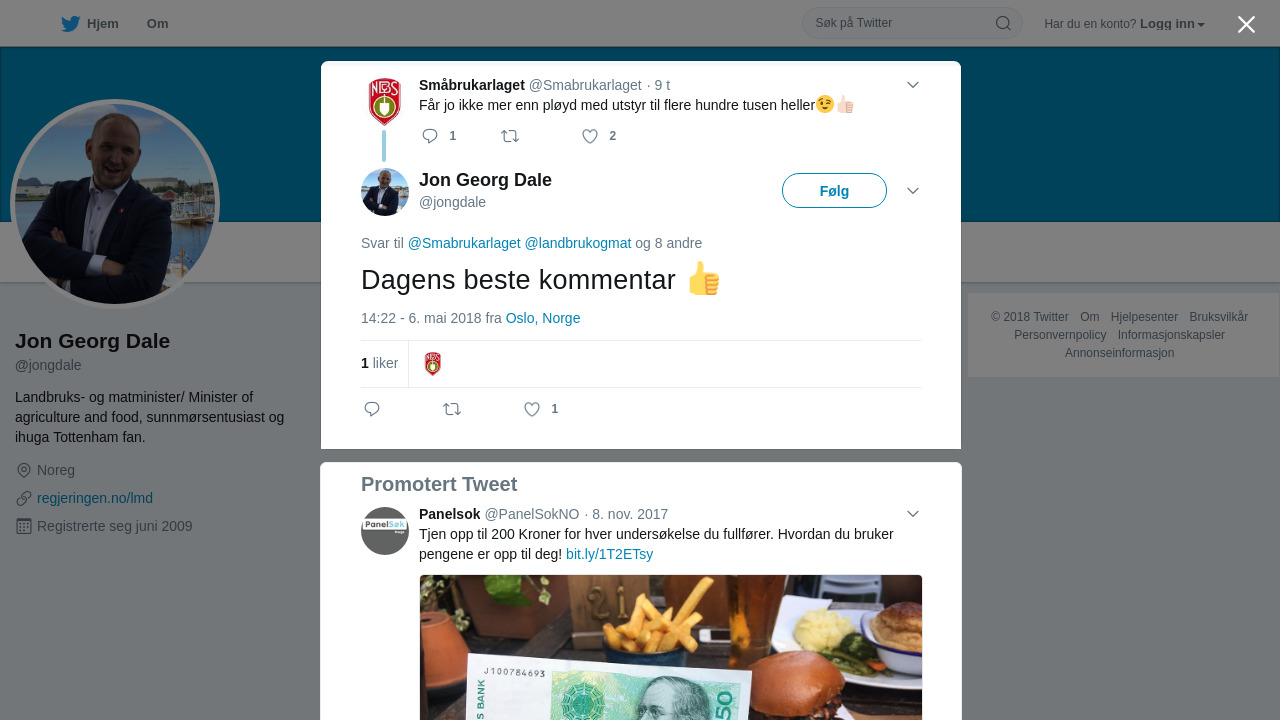Retweet Småbrukarlaget's tweet
This screenshot has width=1280, height=720.
[510, 136]
